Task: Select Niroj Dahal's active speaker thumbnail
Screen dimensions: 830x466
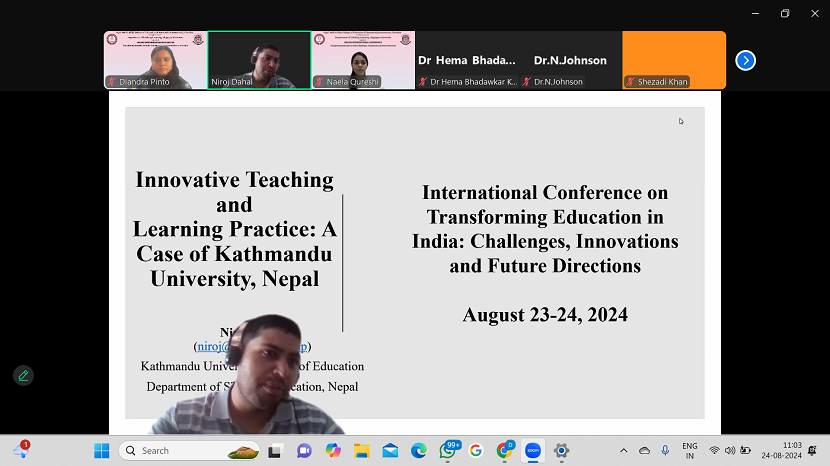Action: coord(259,60)
